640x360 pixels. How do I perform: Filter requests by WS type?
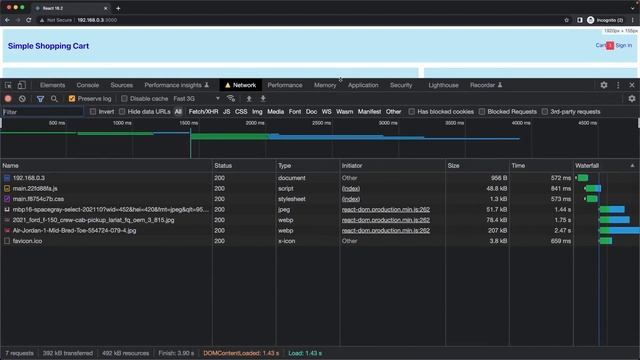tap(327, 112)
